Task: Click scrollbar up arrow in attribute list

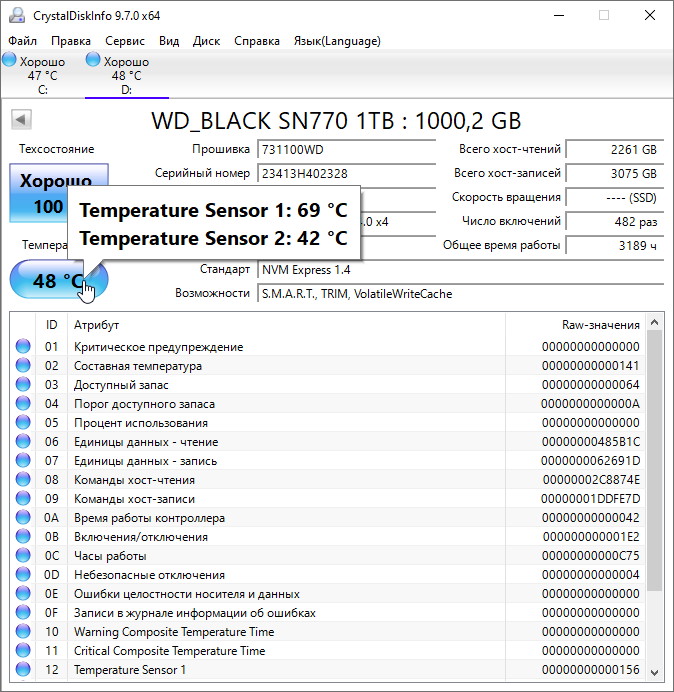Action: point(655,323)
